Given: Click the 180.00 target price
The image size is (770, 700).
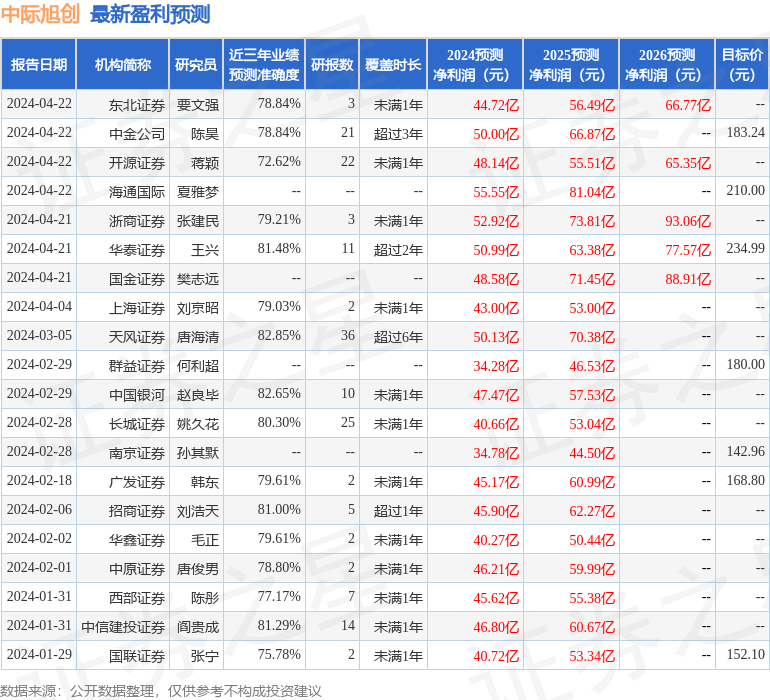Looking at the screenshot, I should pos(745,364).
